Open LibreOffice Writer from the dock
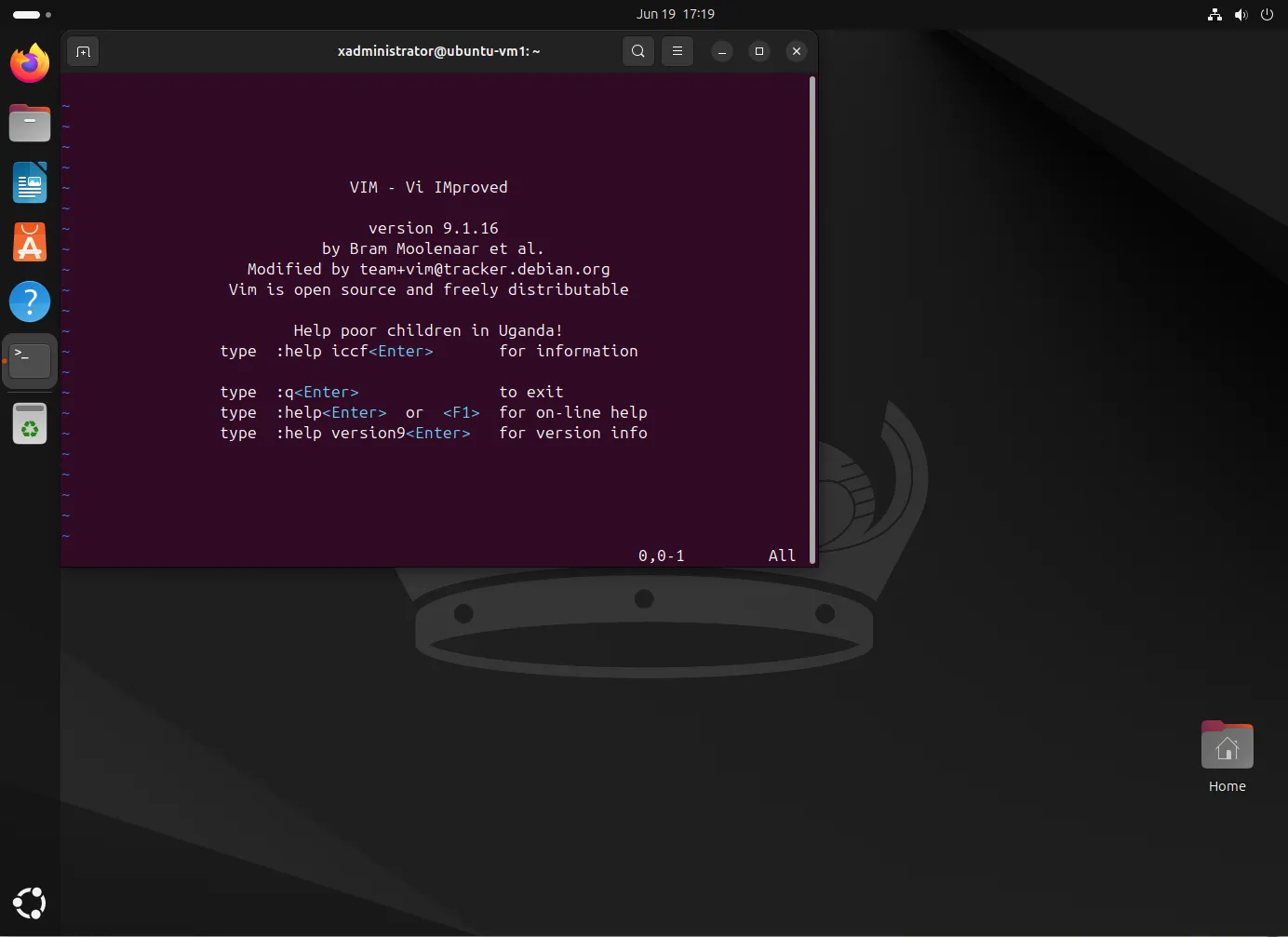The height and width of the screenshot is (937, 1288). (x=30, y=182)
